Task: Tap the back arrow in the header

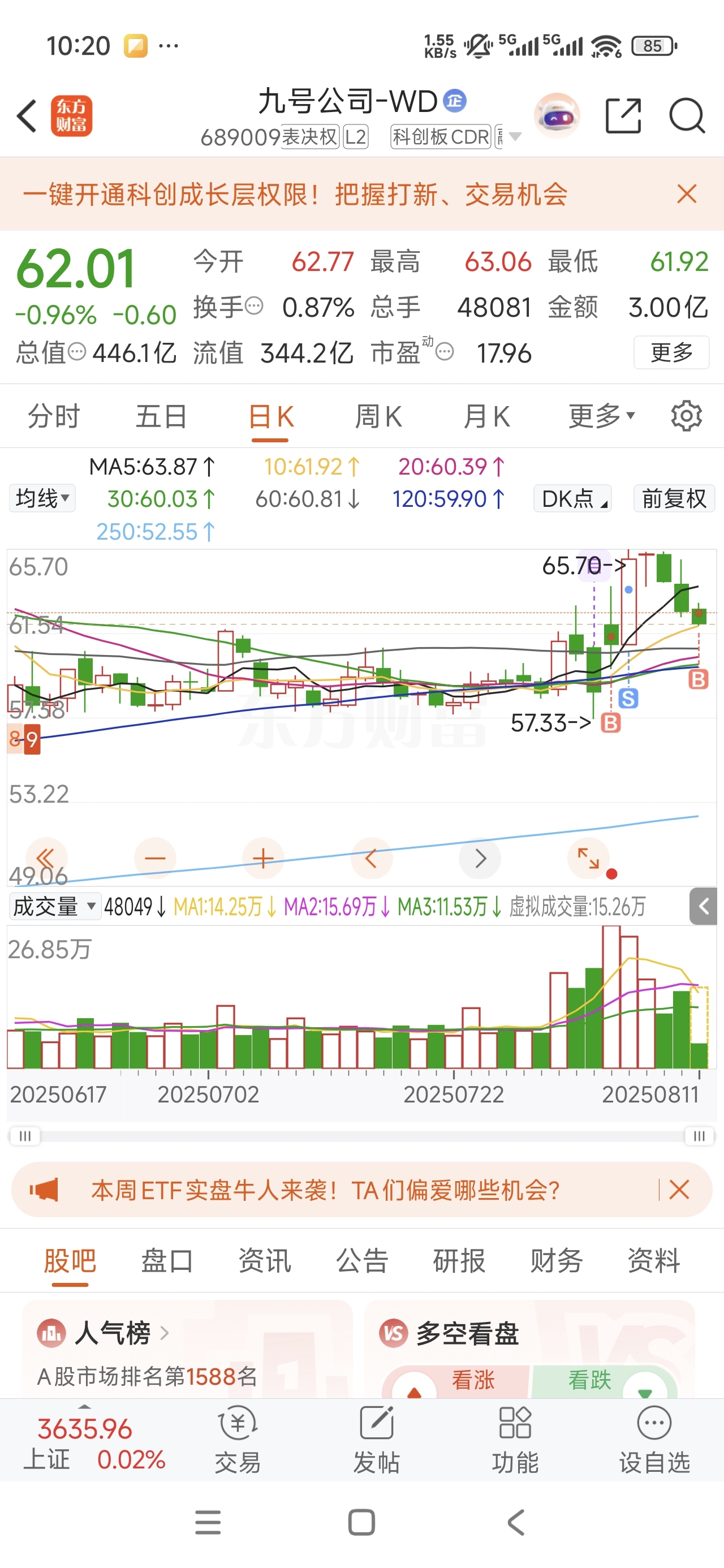Action: (x=27, y=115)
